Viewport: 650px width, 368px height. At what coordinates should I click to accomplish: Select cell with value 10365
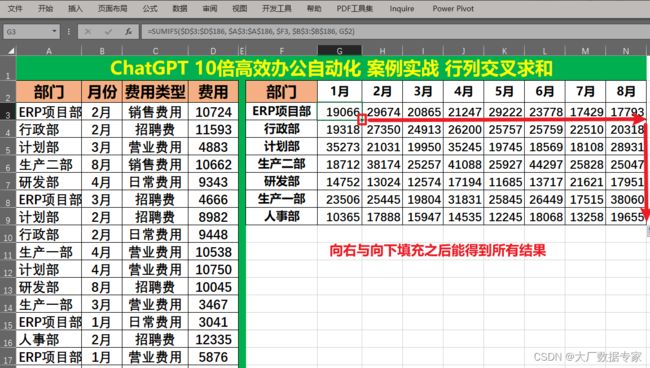click(x=340, y=217)
